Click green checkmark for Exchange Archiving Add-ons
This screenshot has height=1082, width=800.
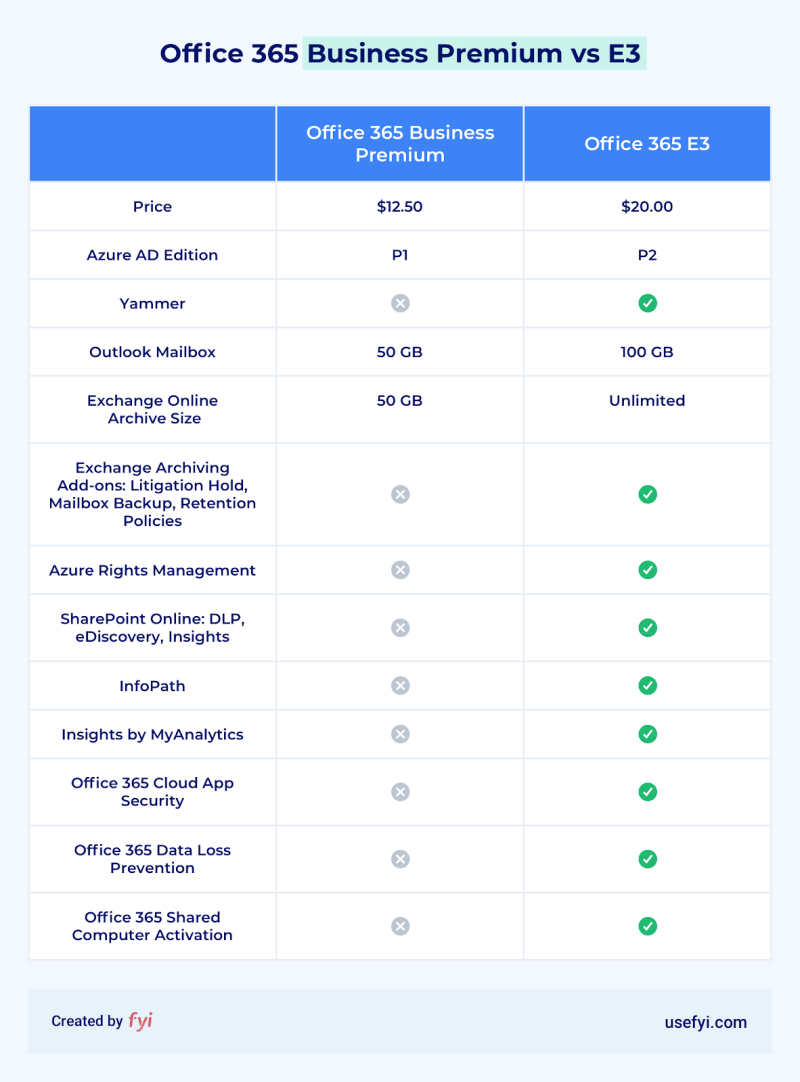tap(647, 494)
